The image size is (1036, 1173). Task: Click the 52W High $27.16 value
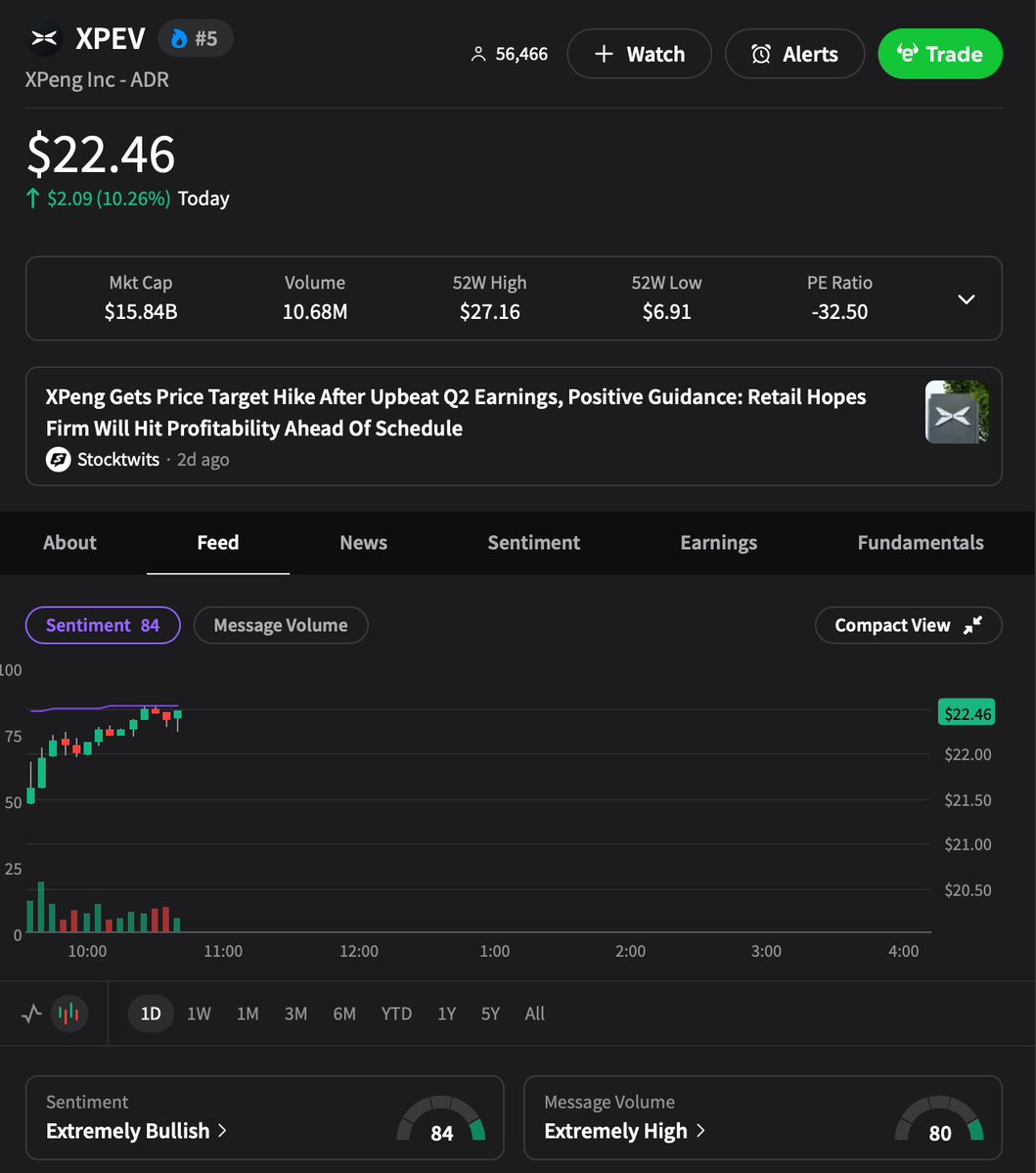coord(490,311)
